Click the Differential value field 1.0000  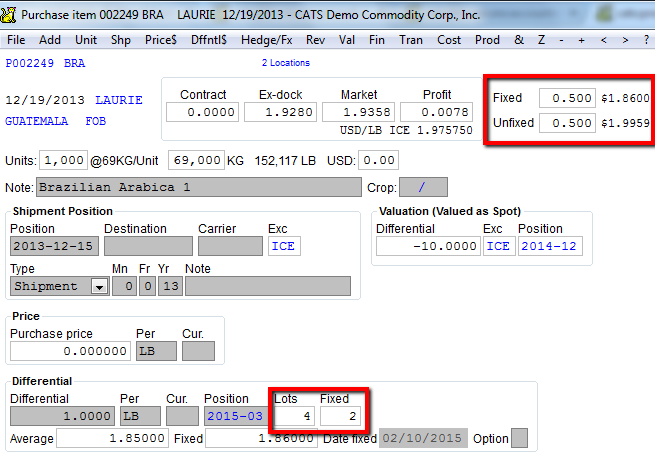click(62, 416)
